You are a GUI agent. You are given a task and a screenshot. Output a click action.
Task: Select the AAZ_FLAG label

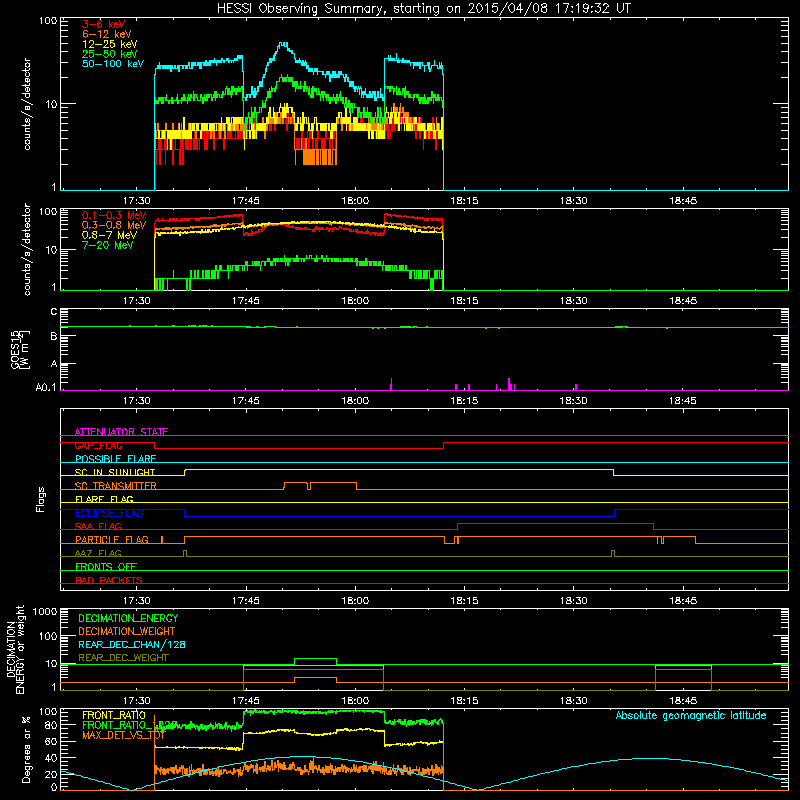click(x=98, y=553)
